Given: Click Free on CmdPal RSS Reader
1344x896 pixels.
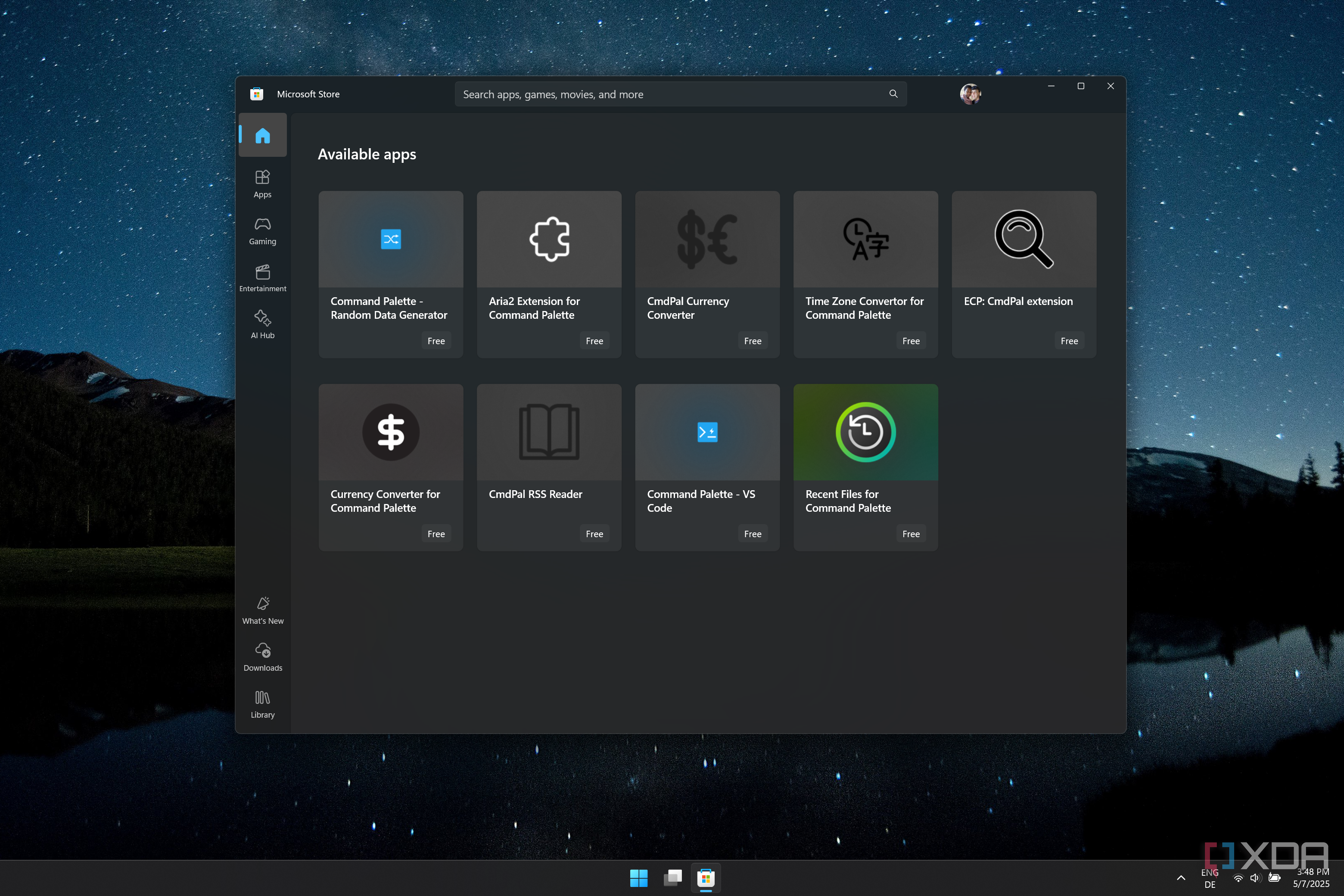Looking at the screenshot, I should 594,534.
